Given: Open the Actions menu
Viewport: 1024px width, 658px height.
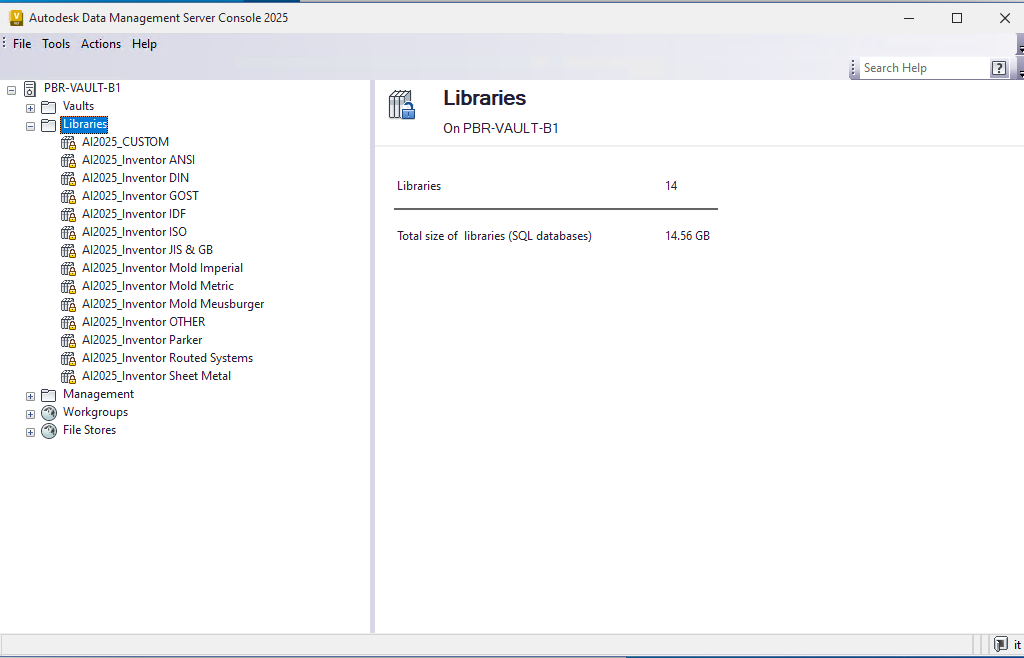Looking at the screenshot, I should [x=101, y=44].
